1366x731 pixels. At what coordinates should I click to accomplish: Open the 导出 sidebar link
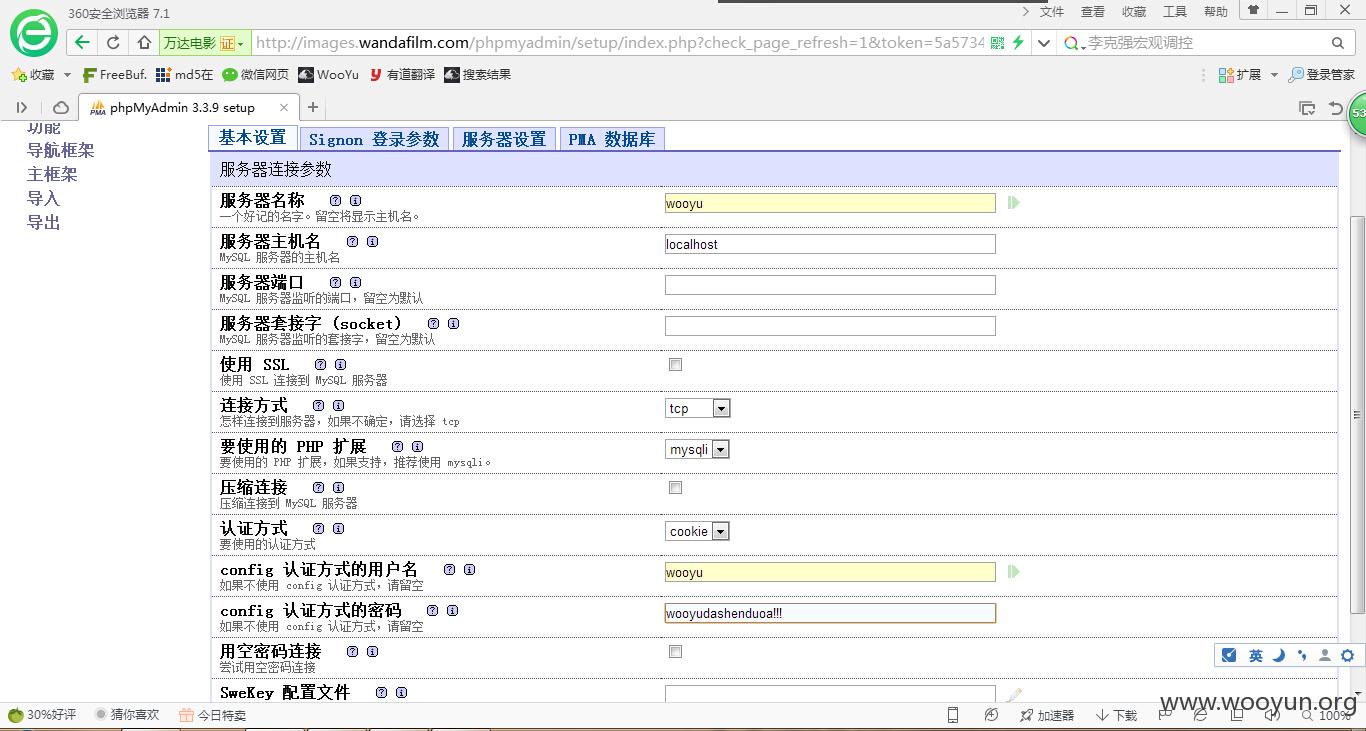tap(43, 222)
